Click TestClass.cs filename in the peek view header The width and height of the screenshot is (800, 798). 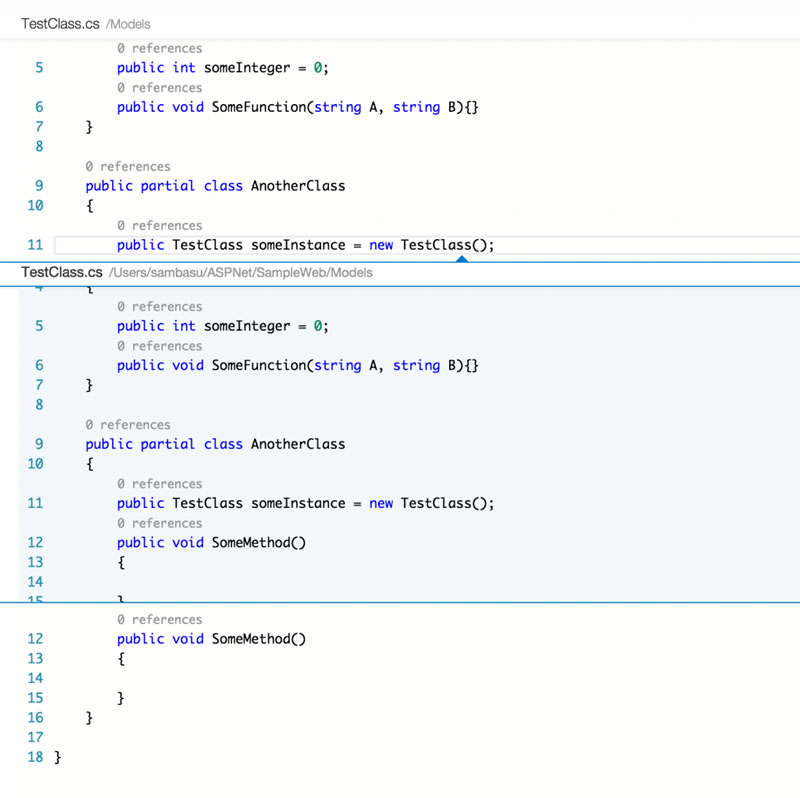(61, 272)
